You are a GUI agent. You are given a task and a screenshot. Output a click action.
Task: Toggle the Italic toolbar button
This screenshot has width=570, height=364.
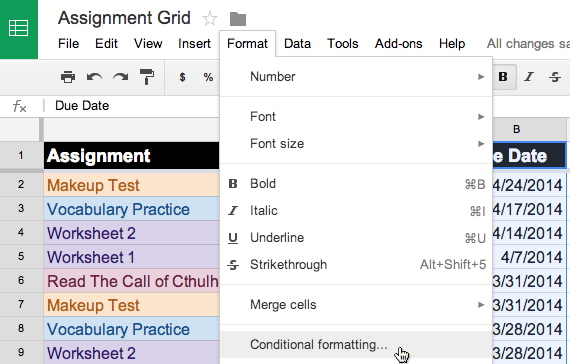coord(529,77)
